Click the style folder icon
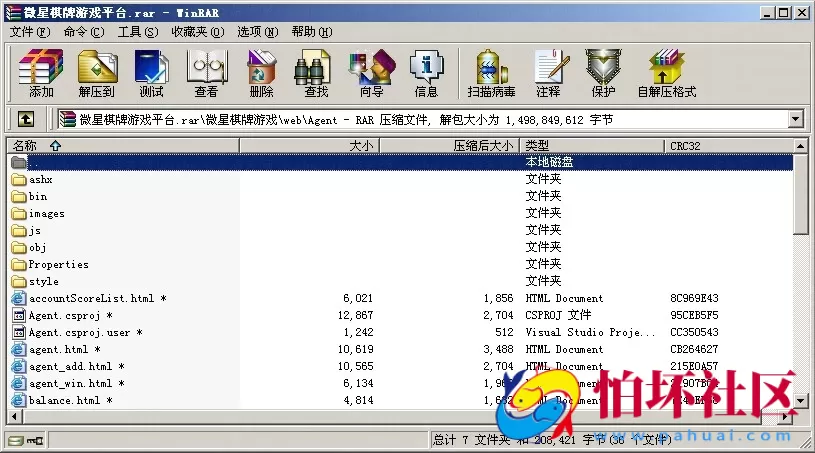The width and height of the screenshot is (815, 453). [19, 282]
